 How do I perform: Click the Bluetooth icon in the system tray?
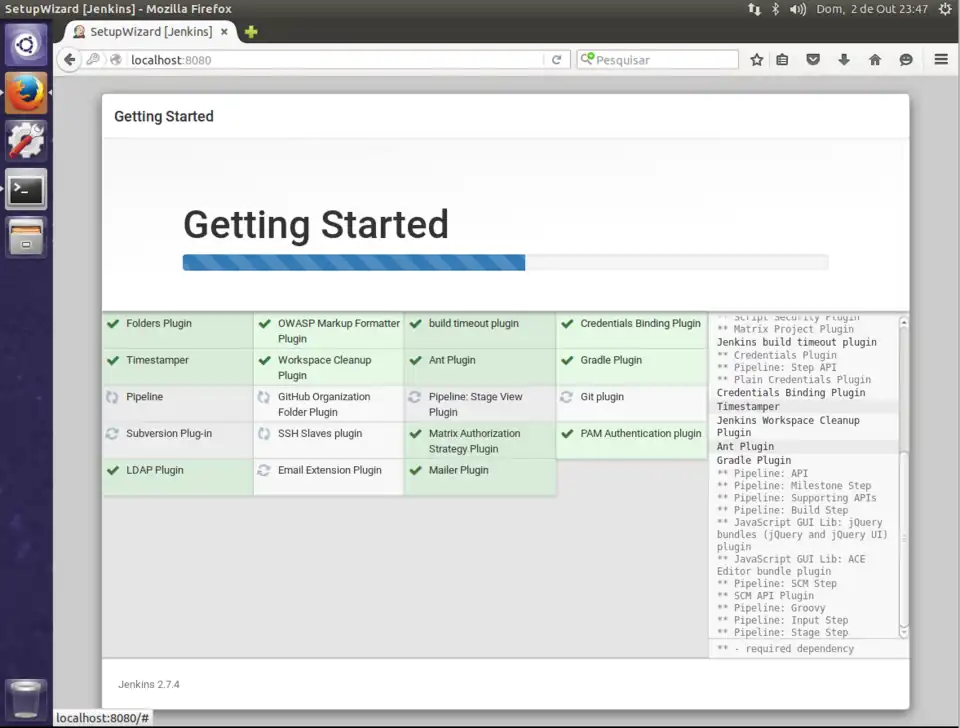pos(778,9)
